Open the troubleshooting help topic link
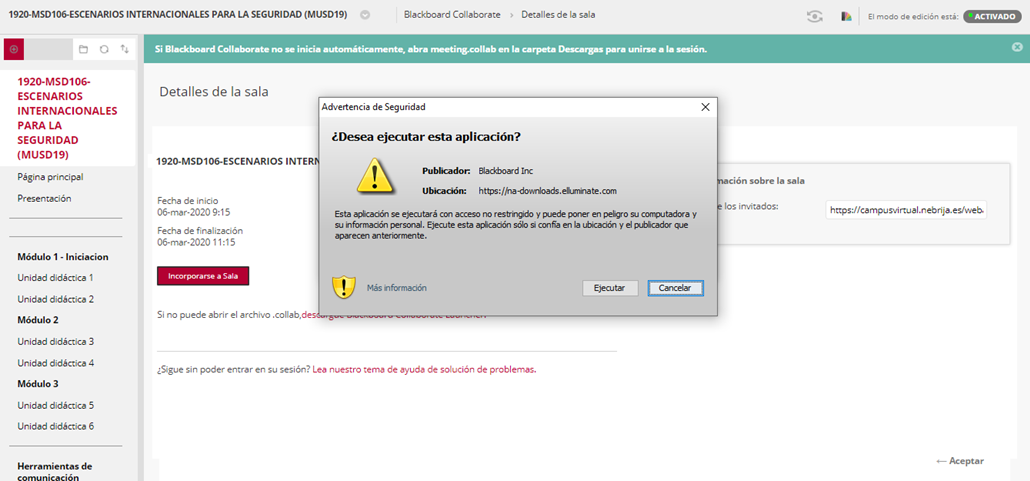Image resolution: width=1030 pixels, height=481 pixels. (424, 369)
